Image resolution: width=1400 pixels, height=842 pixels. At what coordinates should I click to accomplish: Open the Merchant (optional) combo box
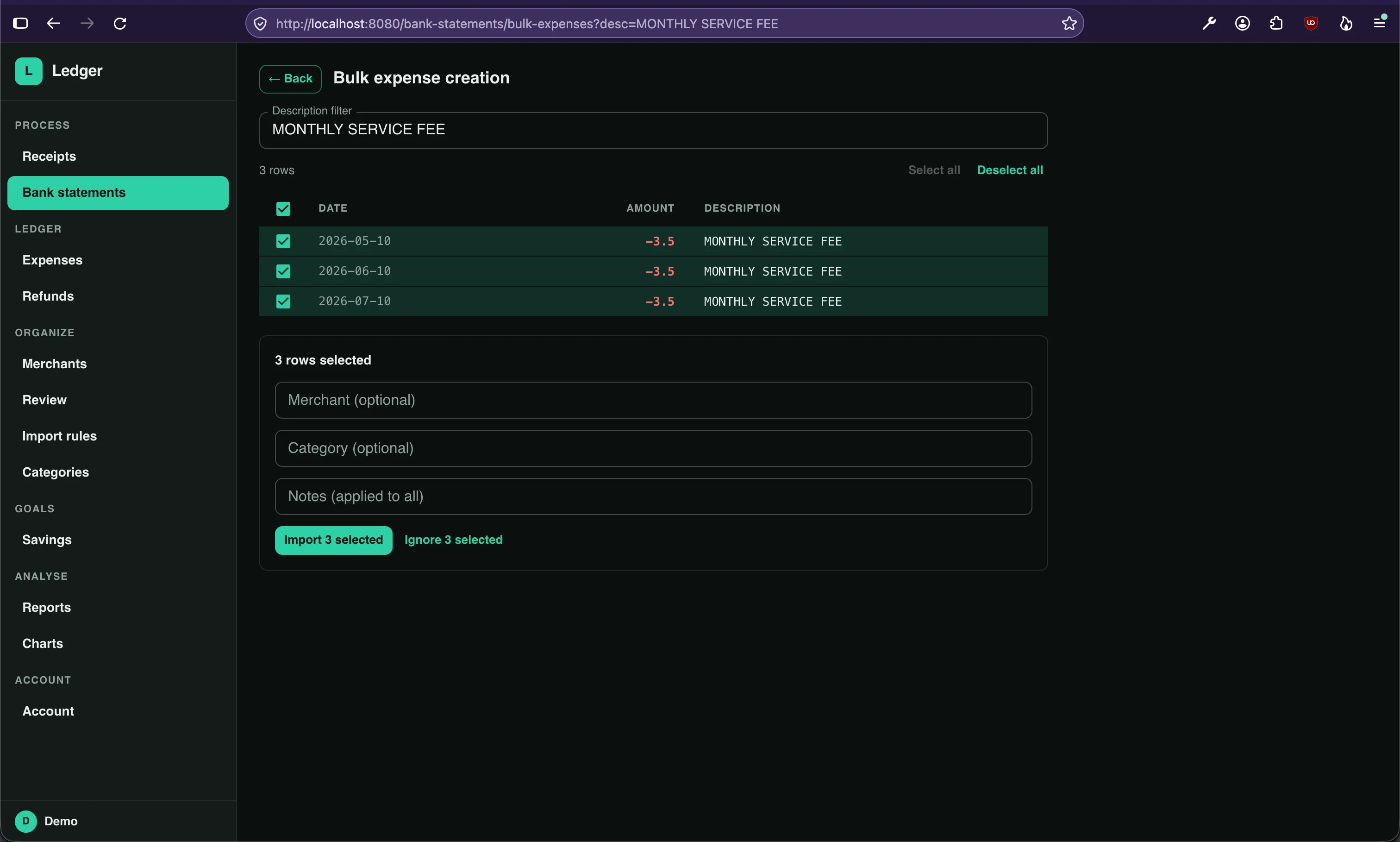653,400
